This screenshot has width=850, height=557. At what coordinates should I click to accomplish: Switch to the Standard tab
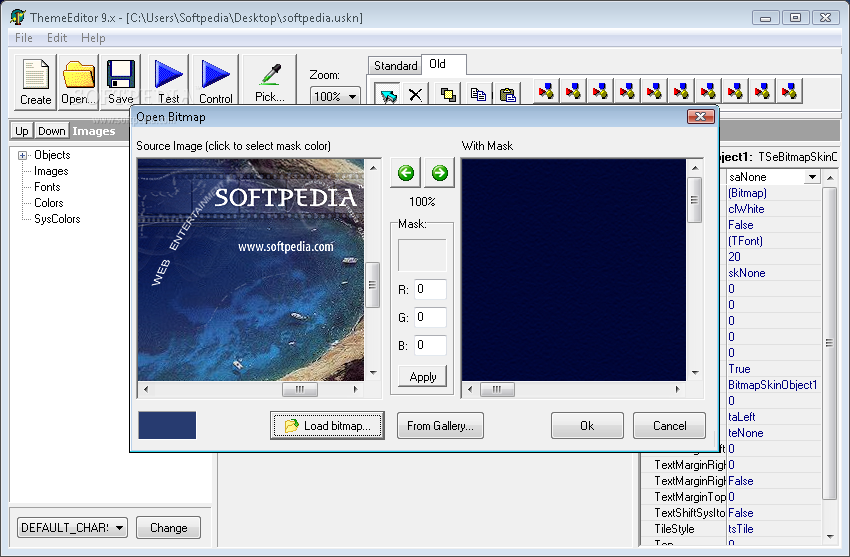(395, 66)
